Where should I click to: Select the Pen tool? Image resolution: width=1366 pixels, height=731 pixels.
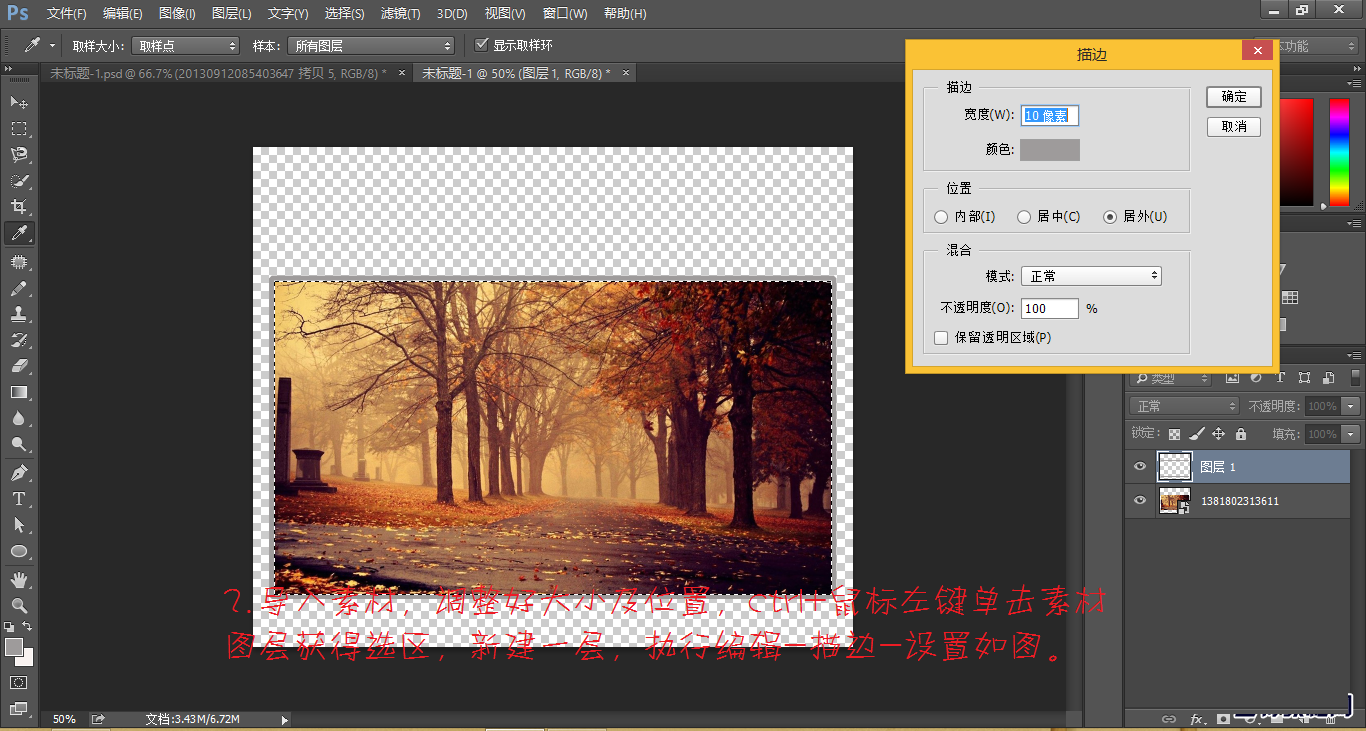pos(19,472)
